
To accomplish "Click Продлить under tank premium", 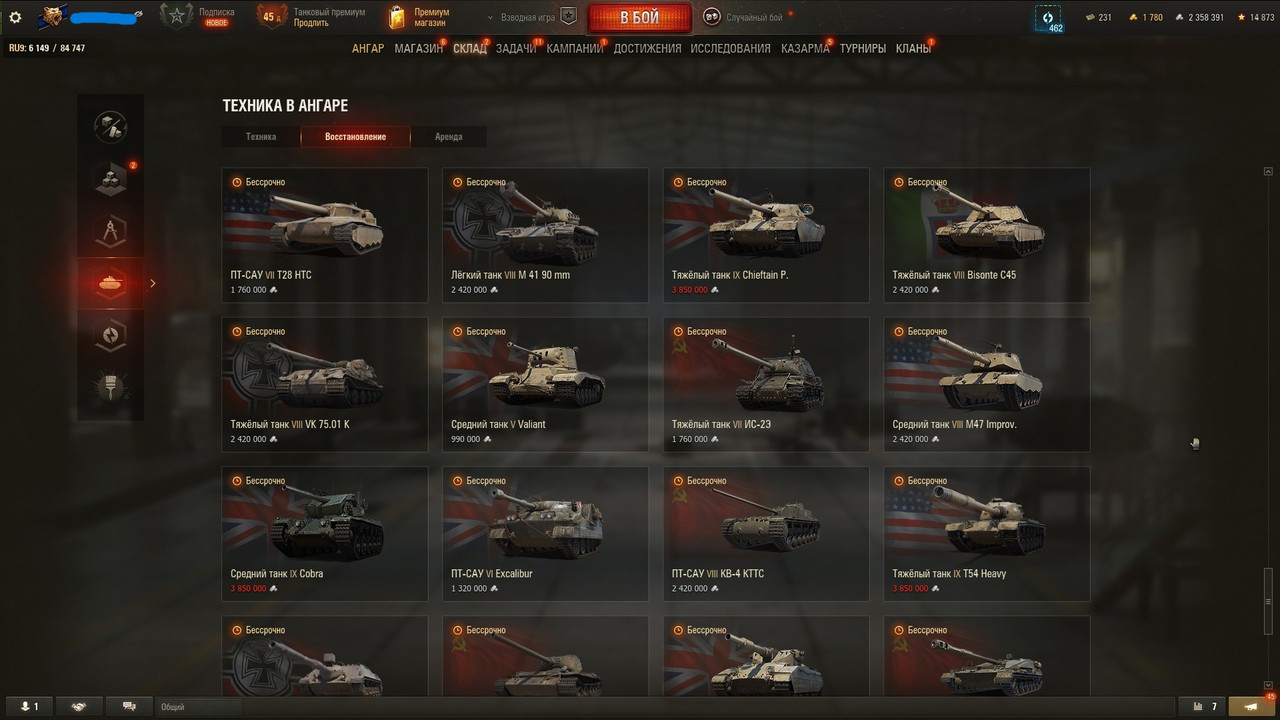I will [311, 23].
